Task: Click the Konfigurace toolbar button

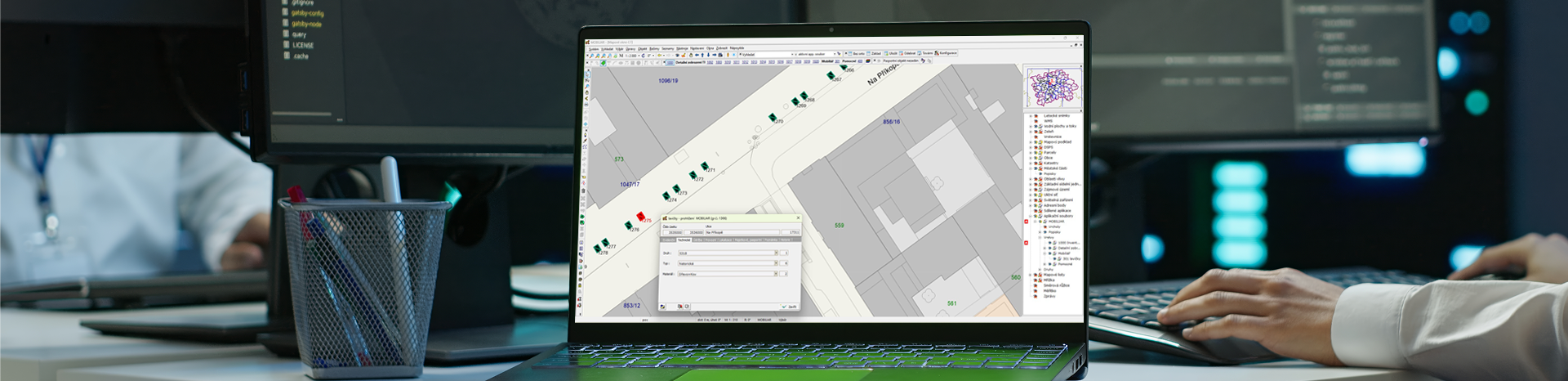Action: point(946,53)
